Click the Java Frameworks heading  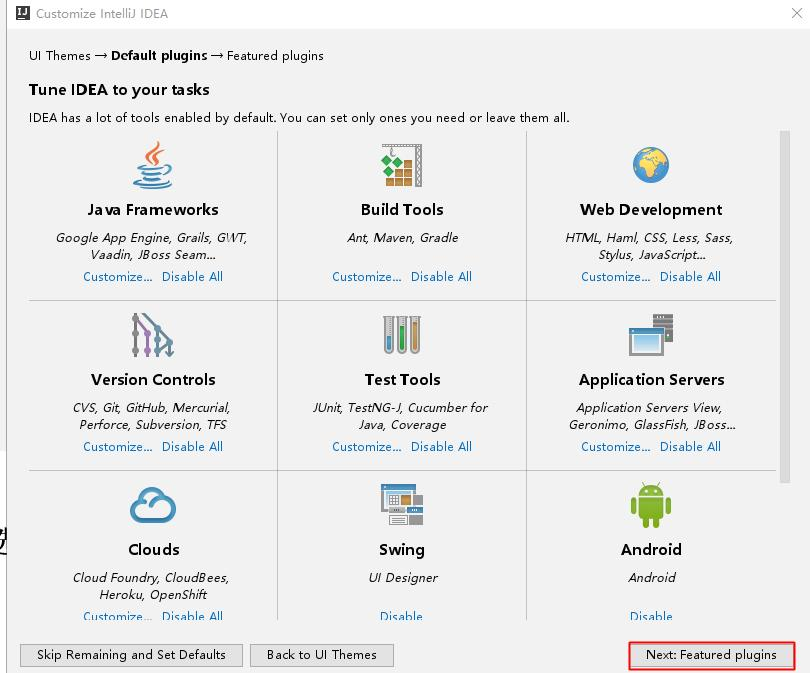153,210
